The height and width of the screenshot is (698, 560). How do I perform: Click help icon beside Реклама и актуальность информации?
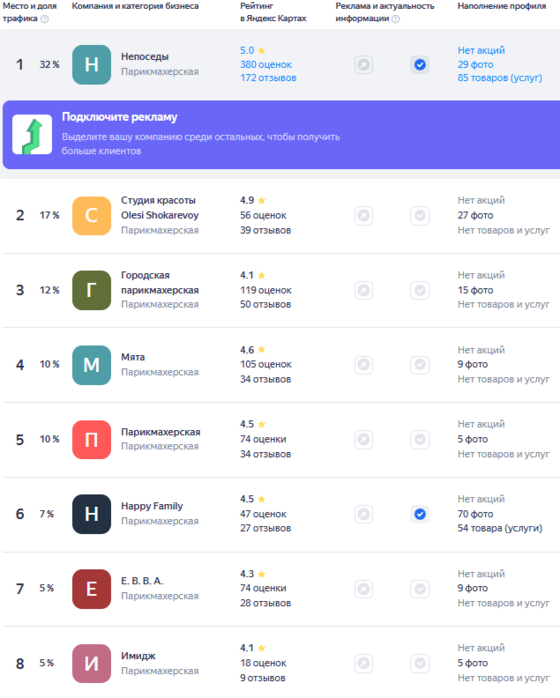tap(395, 19)
